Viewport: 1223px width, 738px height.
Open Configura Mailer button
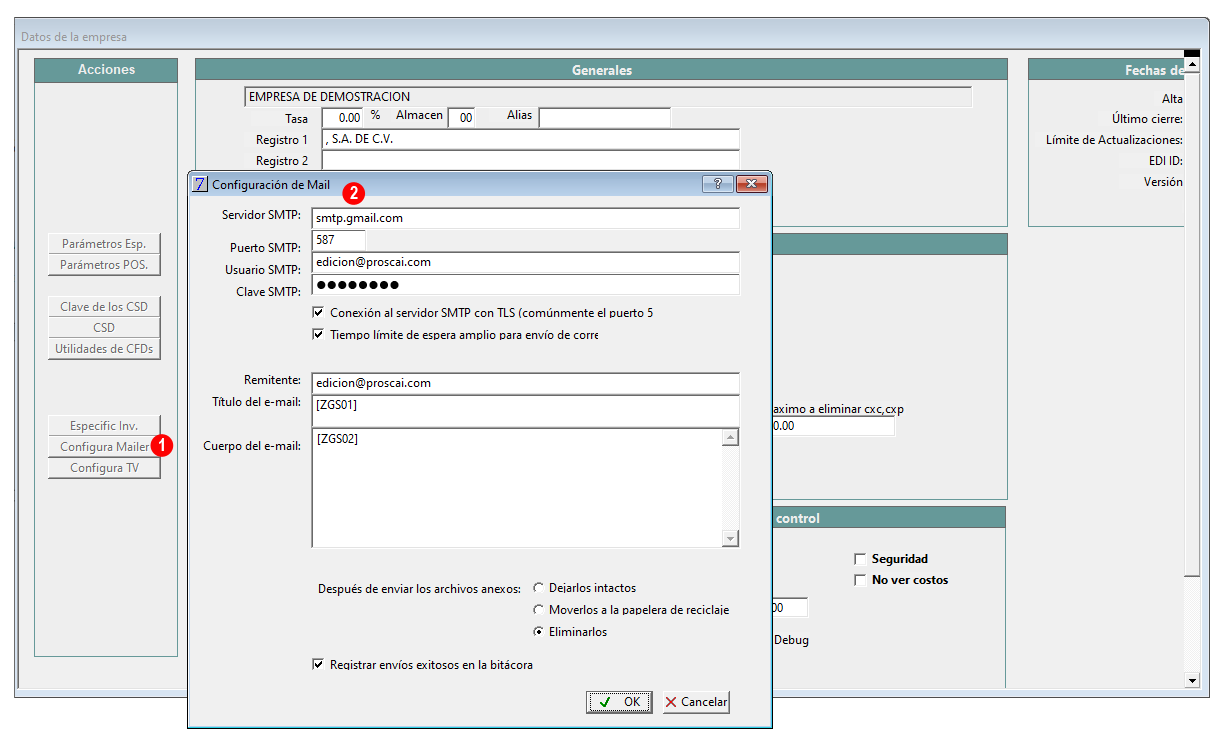(x=104, y=447)
